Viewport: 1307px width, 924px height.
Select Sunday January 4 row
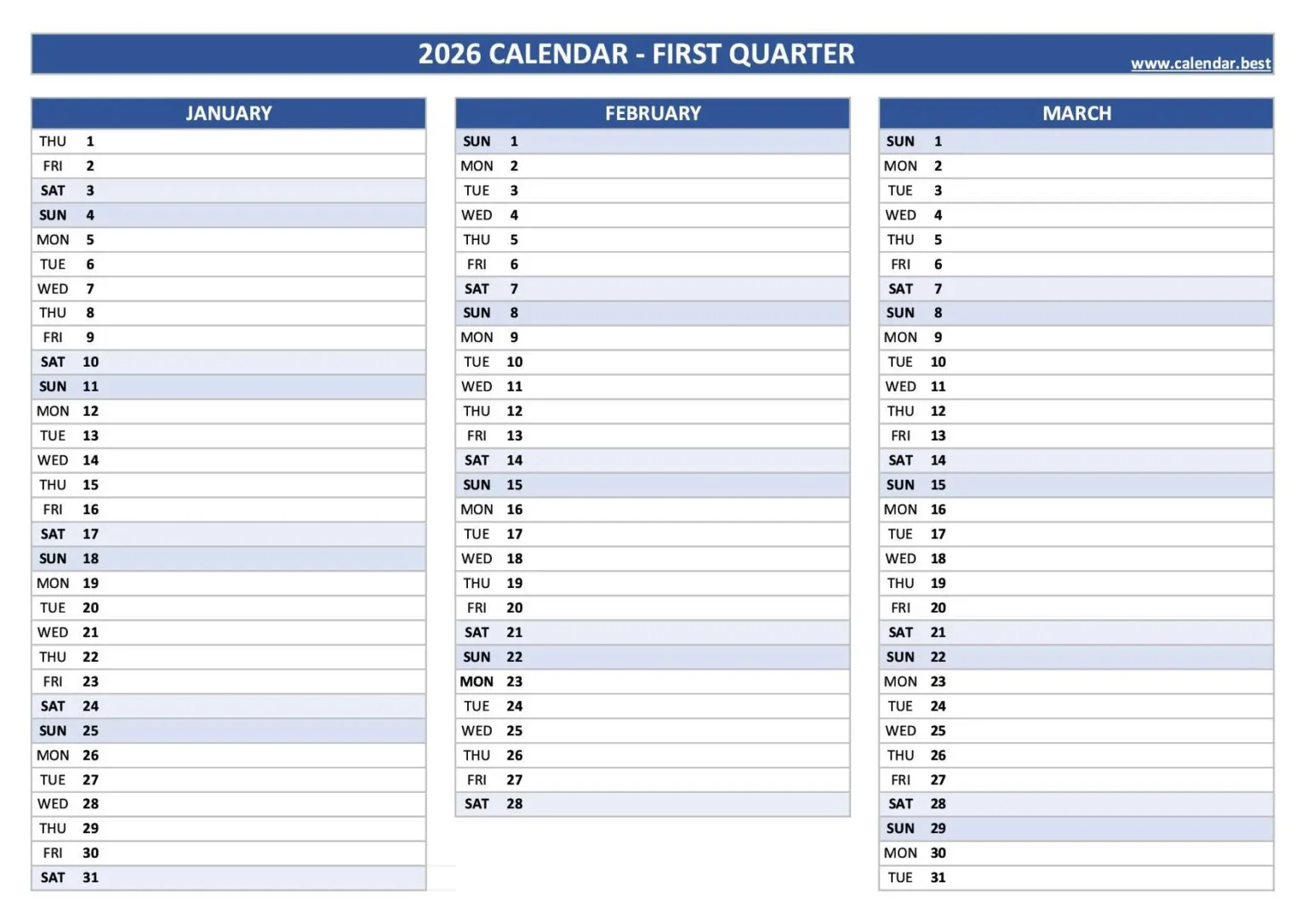click(x=228, y=215)
